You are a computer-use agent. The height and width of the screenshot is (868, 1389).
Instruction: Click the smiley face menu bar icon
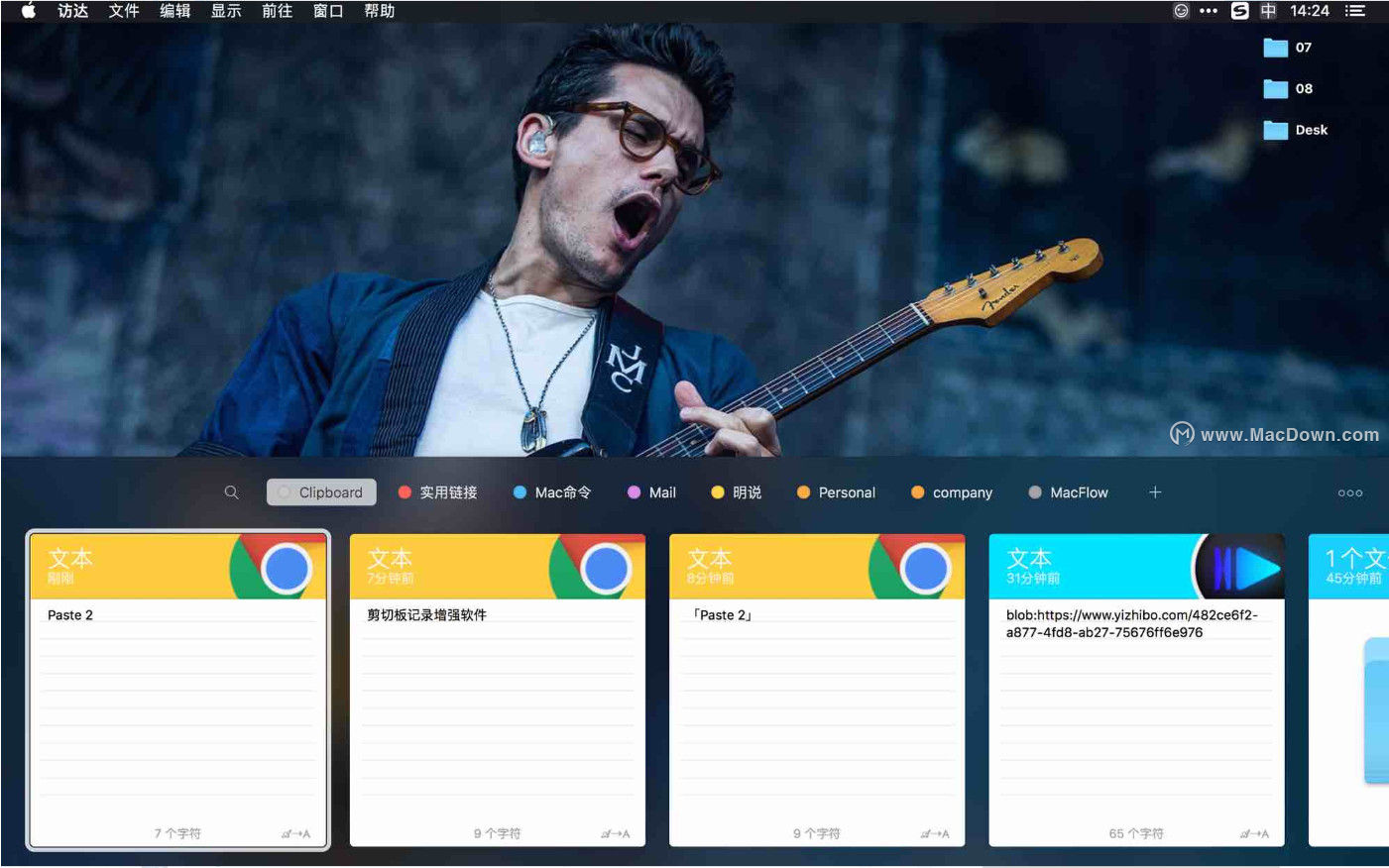click(1181, 11)
